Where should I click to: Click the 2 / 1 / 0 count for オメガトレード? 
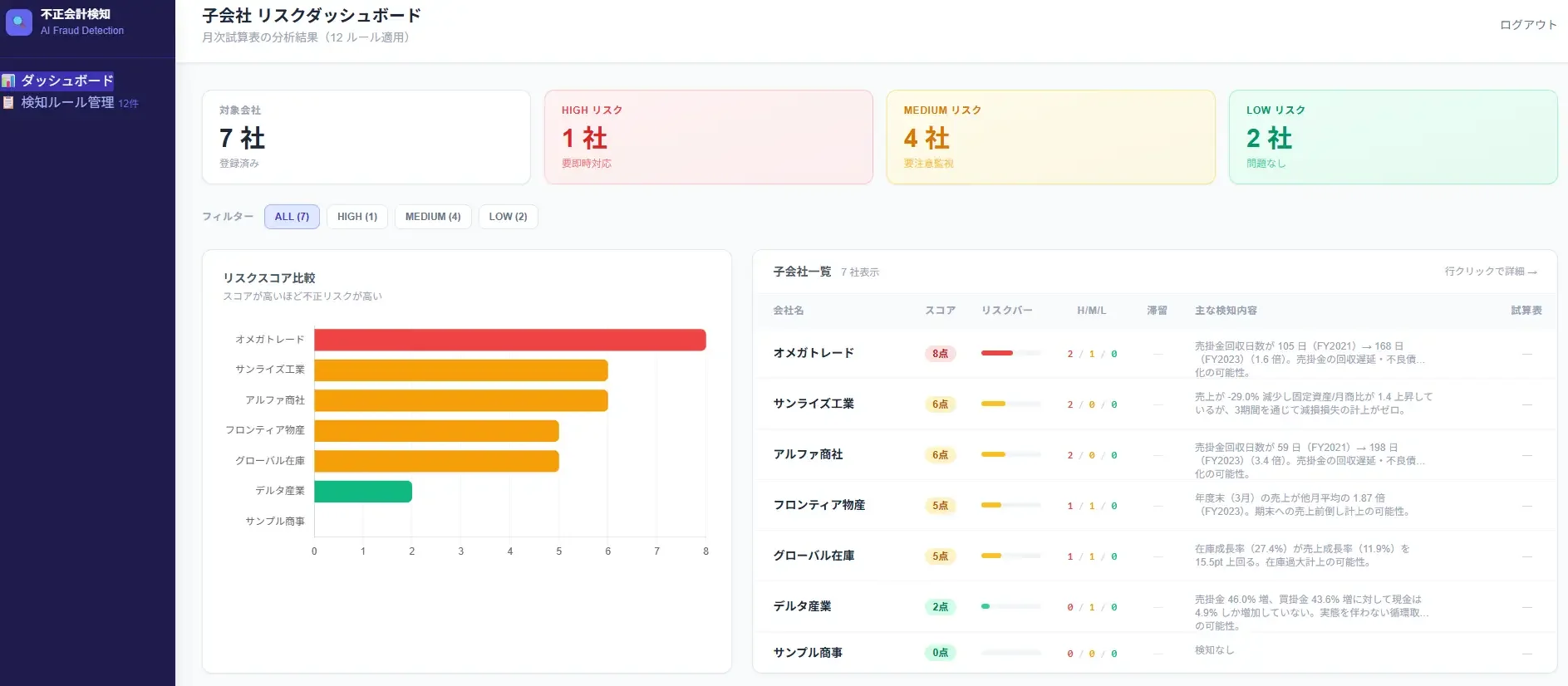[1092, 354]
